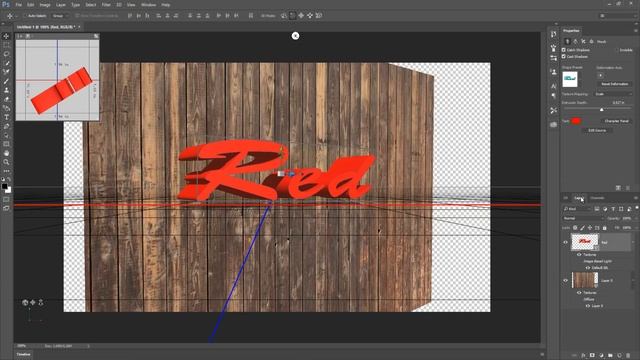This screenshot has height=360, width=640.
Task: Open the File menu
Action: tap(19, 5)
